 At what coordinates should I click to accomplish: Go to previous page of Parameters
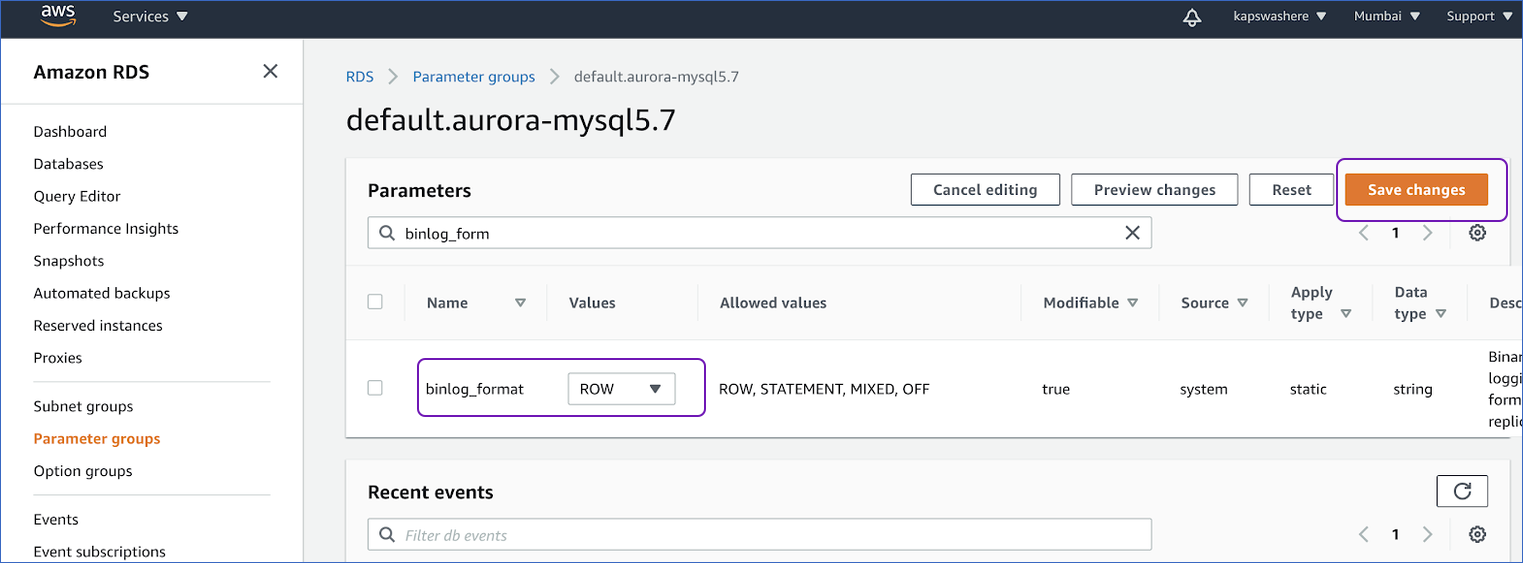[x=1364, y=233]
